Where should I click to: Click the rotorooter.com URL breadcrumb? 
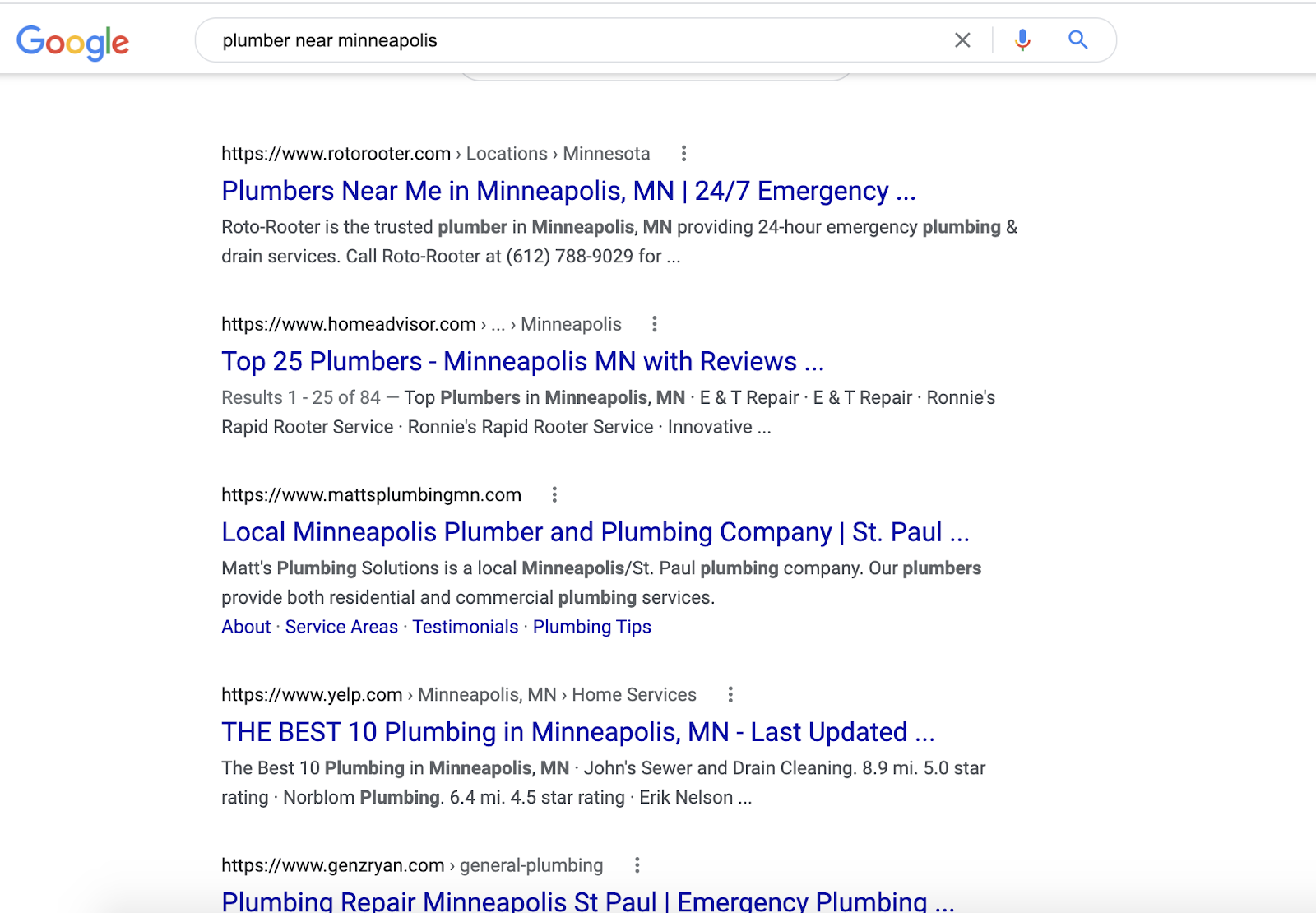point(435,154)
